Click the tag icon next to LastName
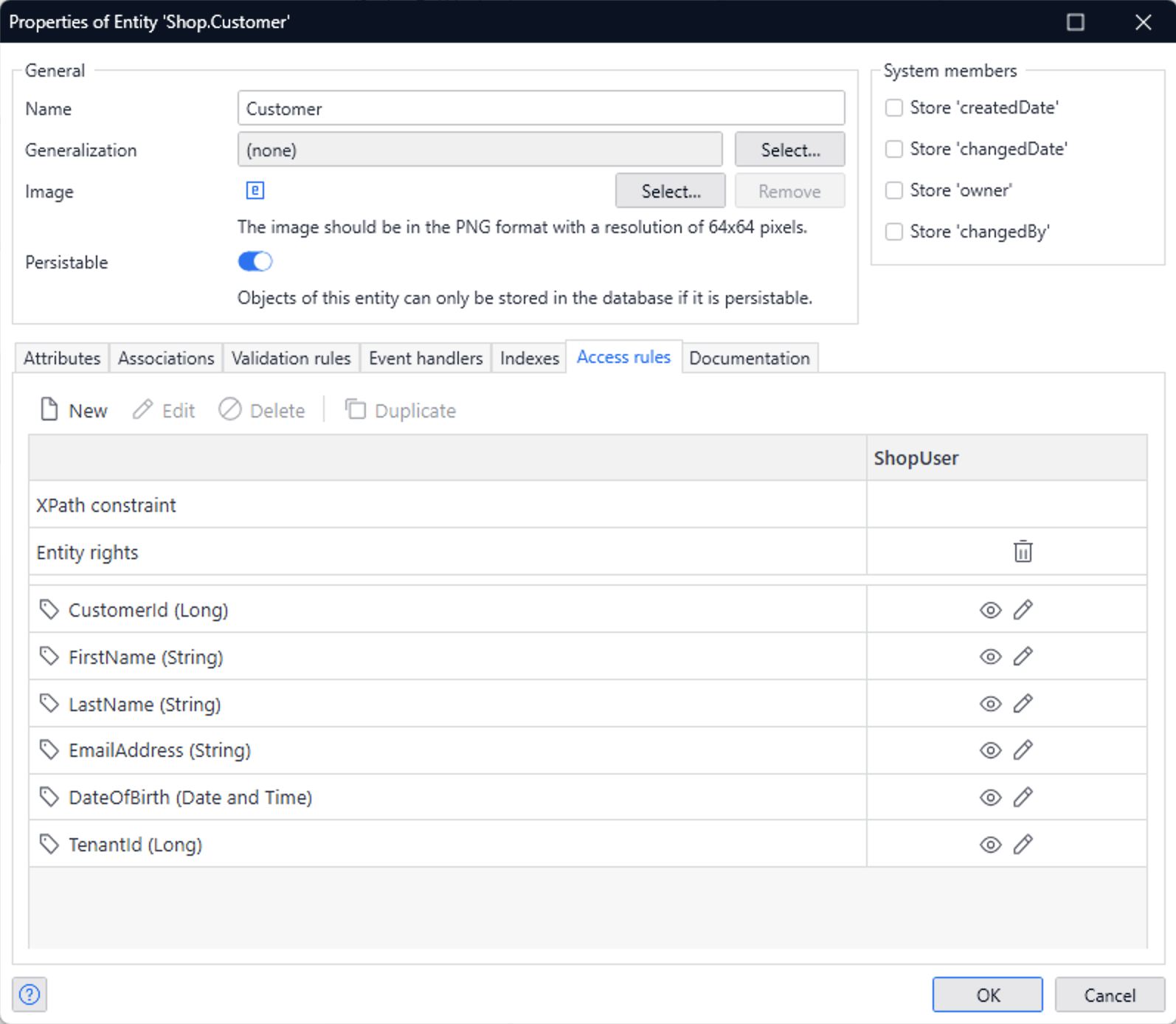Screen dimensions: 1176x1024 click(49, 704)
